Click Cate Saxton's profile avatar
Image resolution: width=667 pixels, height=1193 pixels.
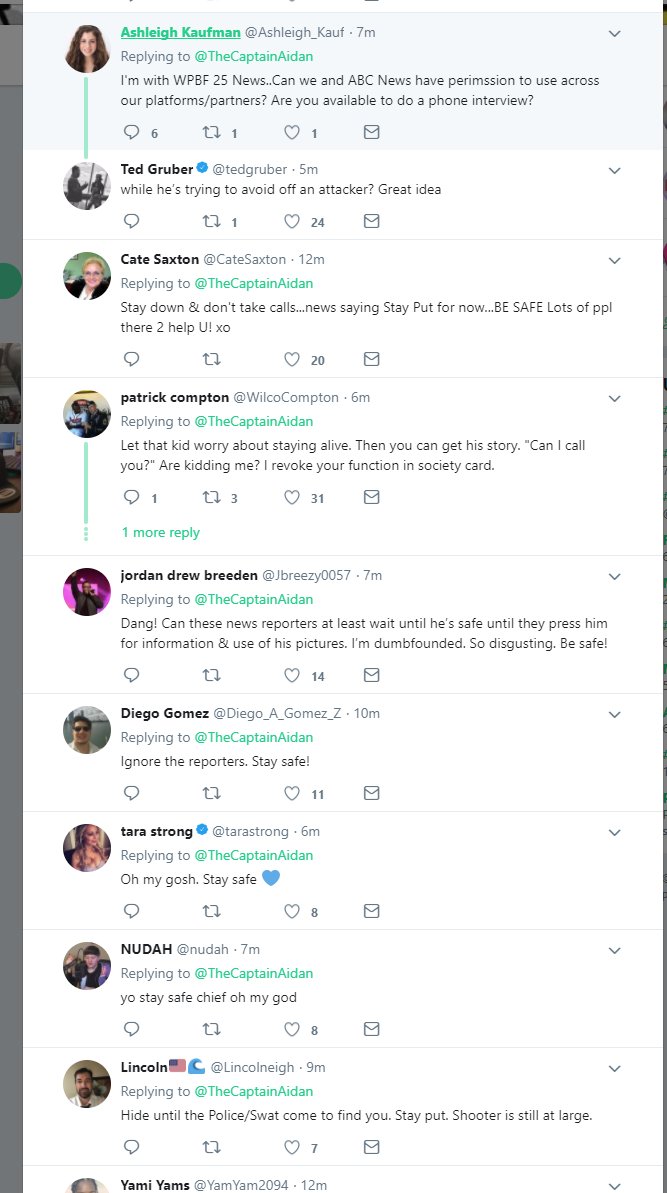coord(87,276)
